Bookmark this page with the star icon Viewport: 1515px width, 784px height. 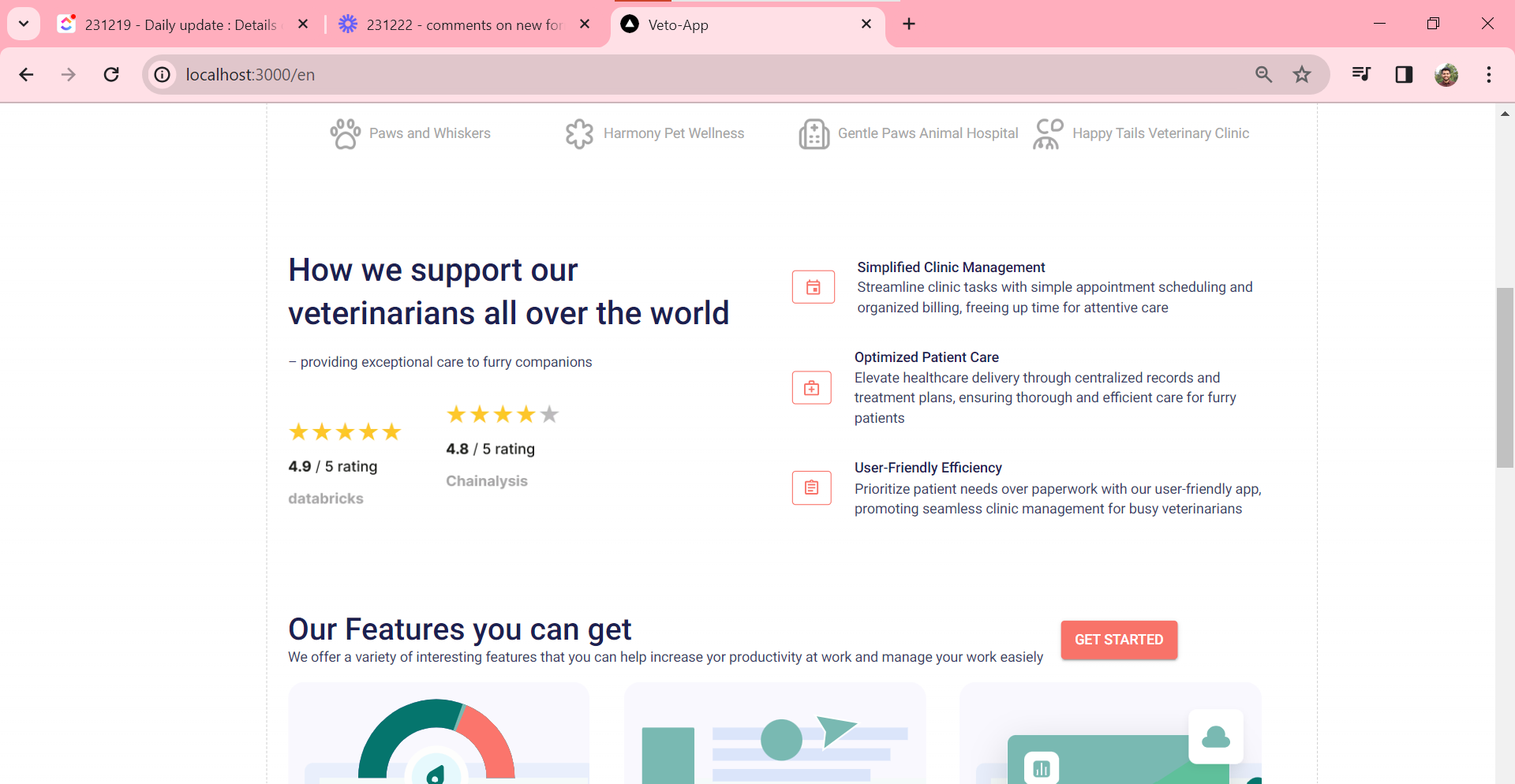(x=1301, y=75)
